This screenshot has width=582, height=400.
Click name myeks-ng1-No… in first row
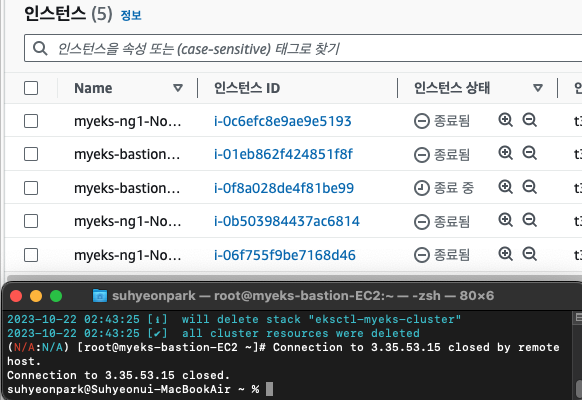(128, 121)
